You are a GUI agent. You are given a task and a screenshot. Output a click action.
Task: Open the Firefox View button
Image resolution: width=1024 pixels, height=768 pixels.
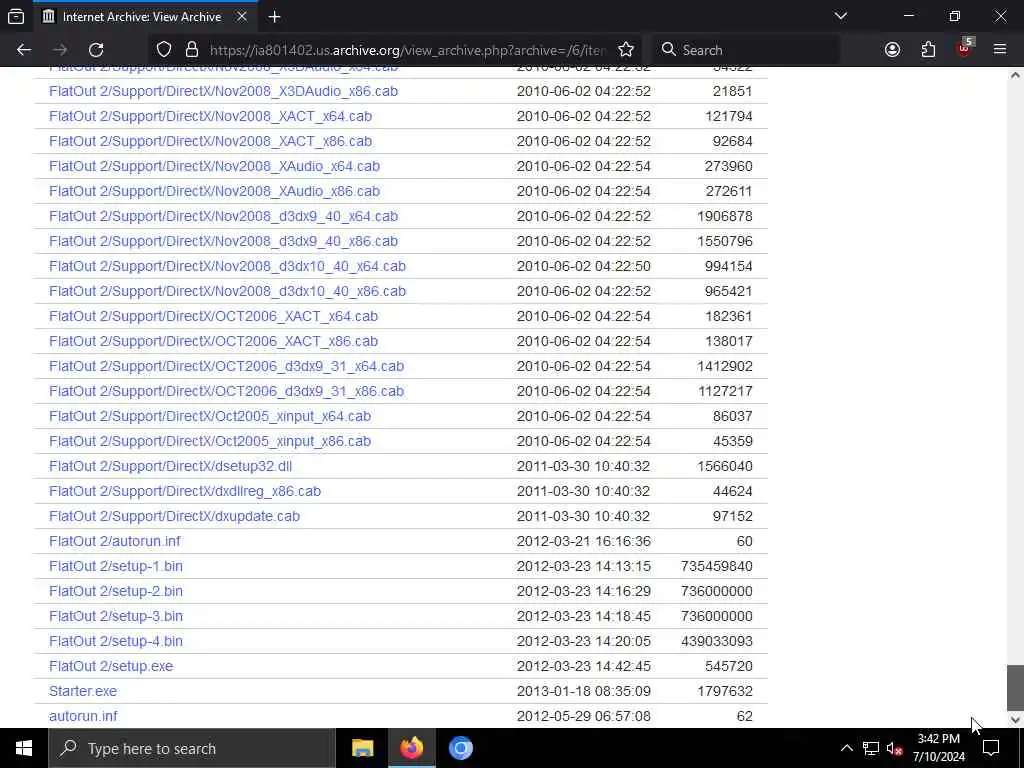(x=16, y=17)
